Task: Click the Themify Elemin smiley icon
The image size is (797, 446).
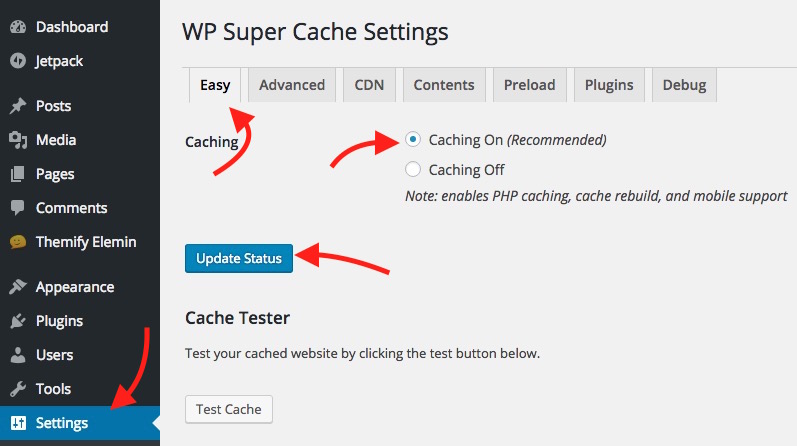Action: (x=17, y=242)
